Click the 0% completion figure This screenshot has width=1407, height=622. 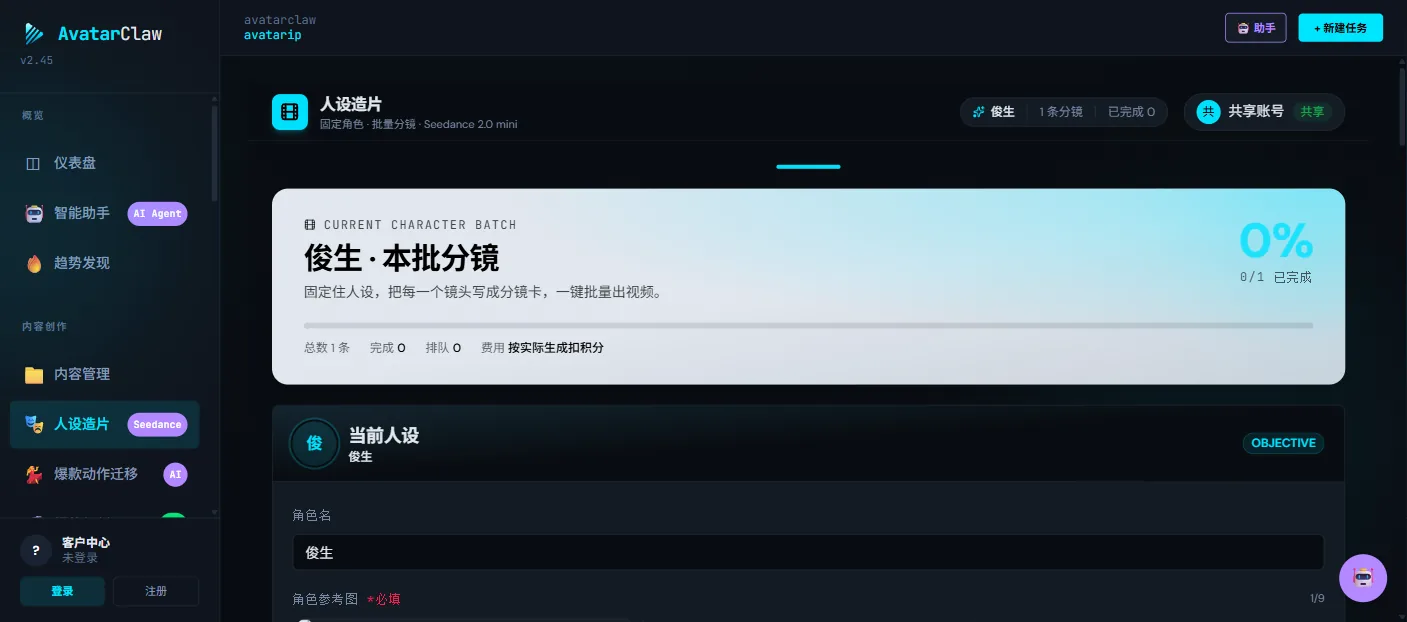(1276, 241)
